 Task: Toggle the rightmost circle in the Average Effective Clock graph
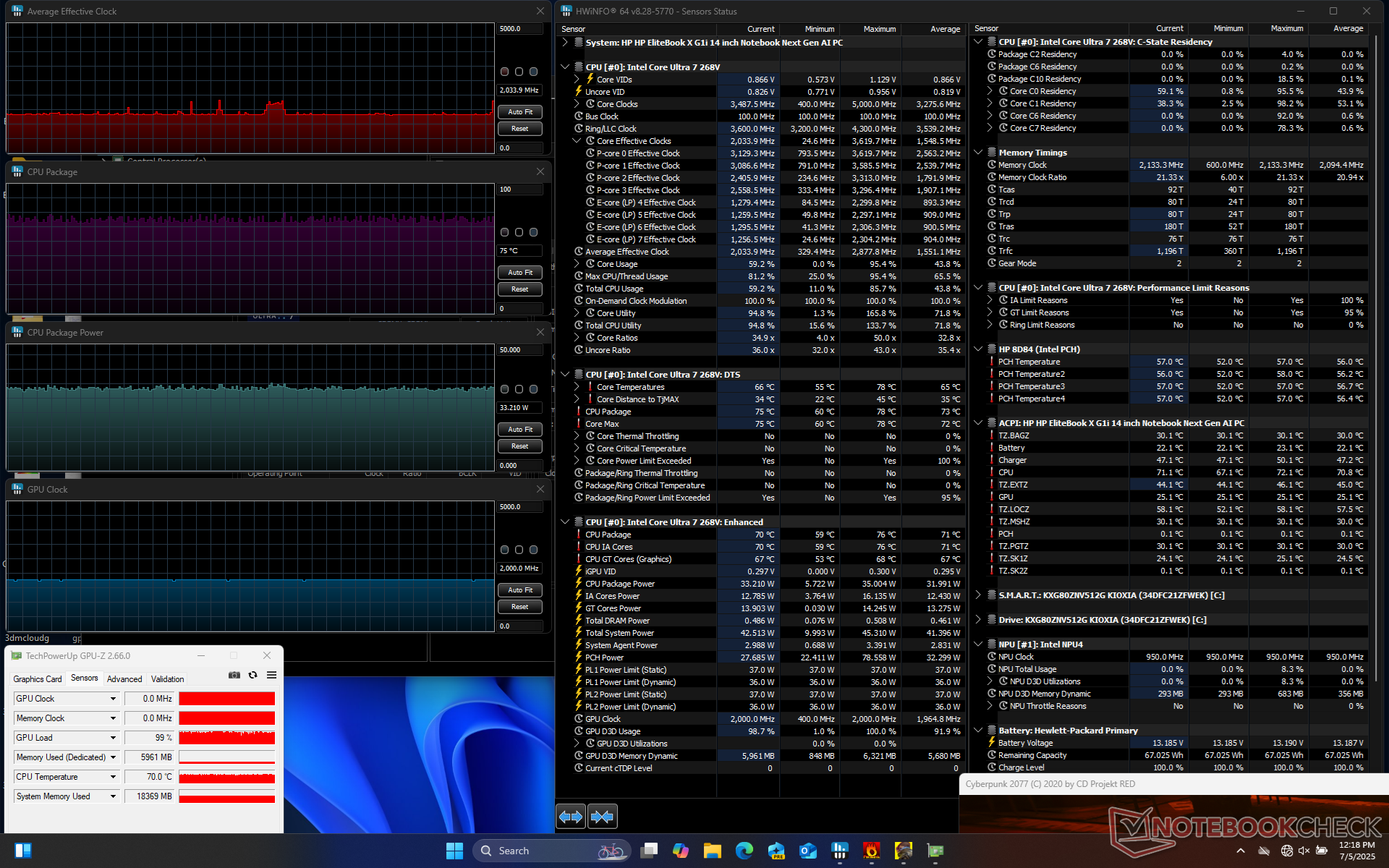click(x=533, y=72)
